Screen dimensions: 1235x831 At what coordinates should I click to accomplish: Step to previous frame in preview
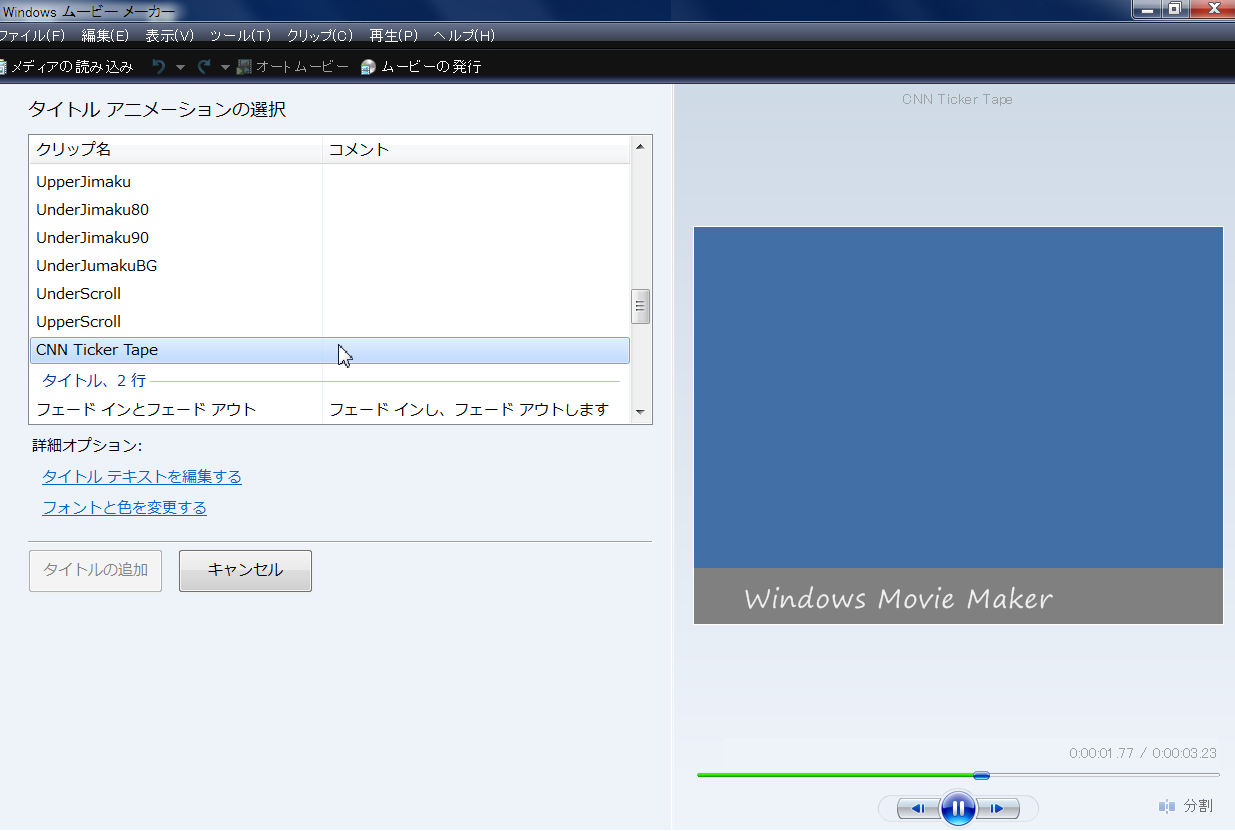pos(917,808)
